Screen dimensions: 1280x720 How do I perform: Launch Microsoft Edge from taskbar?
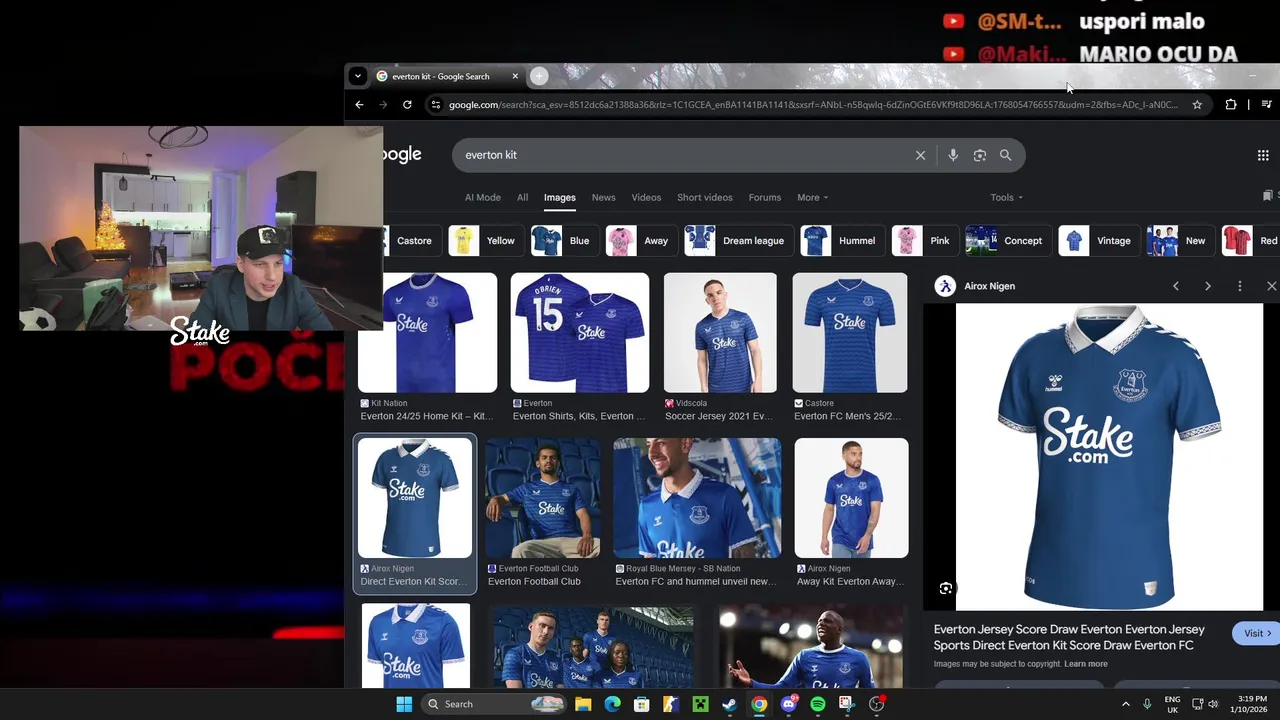click(613, 704)
